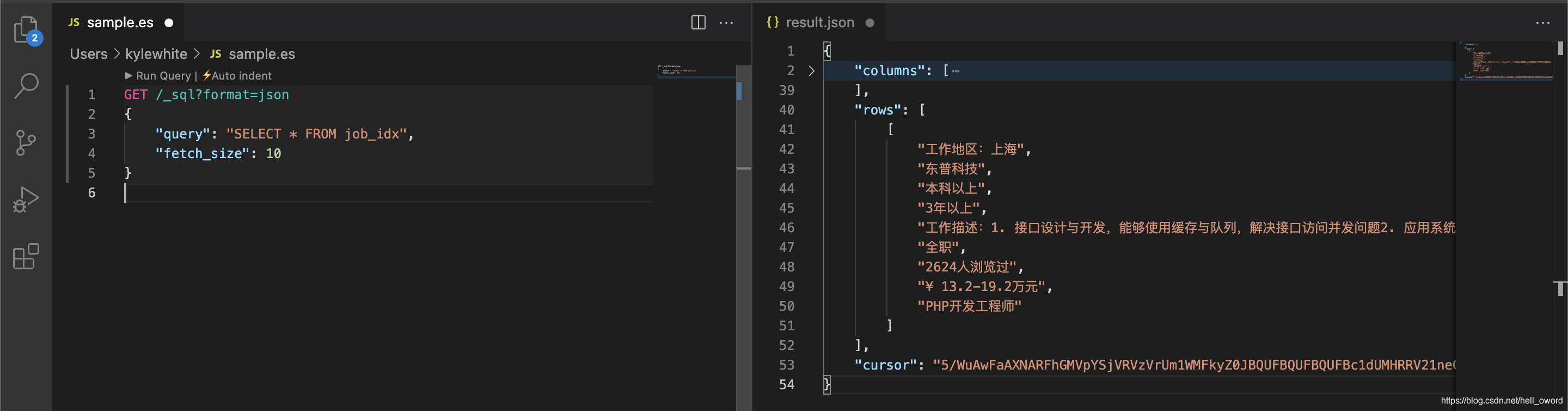Open the Source Control panel
Image resolution: width=1568 pixels, height=411 pixels.
[26, 143]
